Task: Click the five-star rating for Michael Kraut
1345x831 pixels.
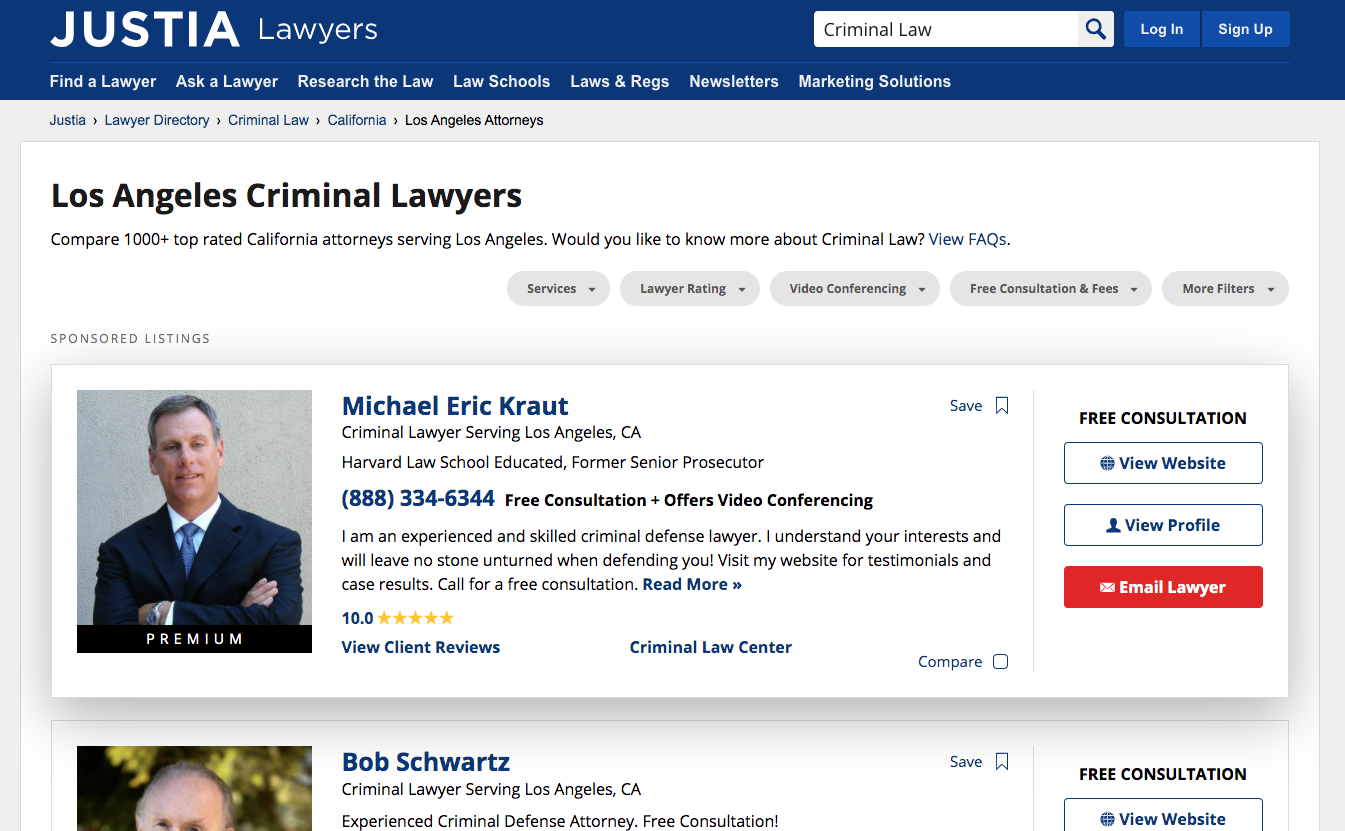Action: (415, 618)
